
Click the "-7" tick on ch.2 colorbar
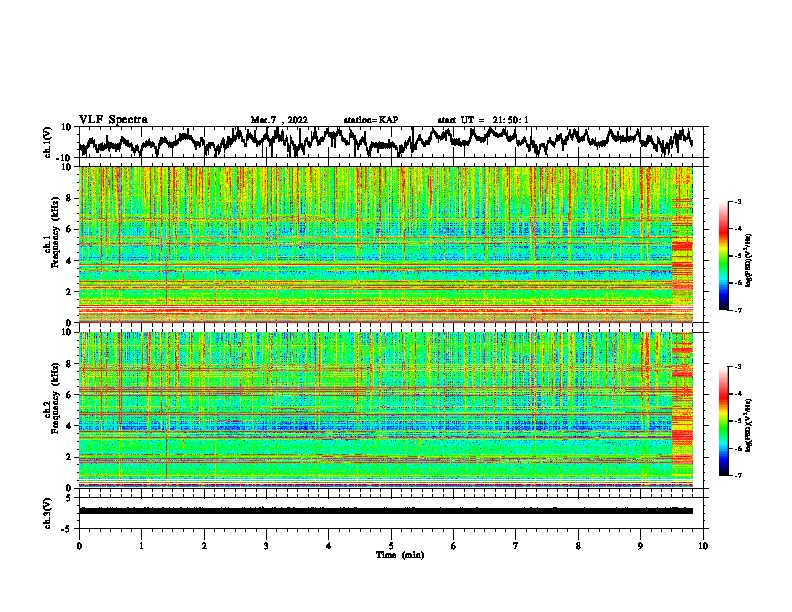click(x=737, y=475)
